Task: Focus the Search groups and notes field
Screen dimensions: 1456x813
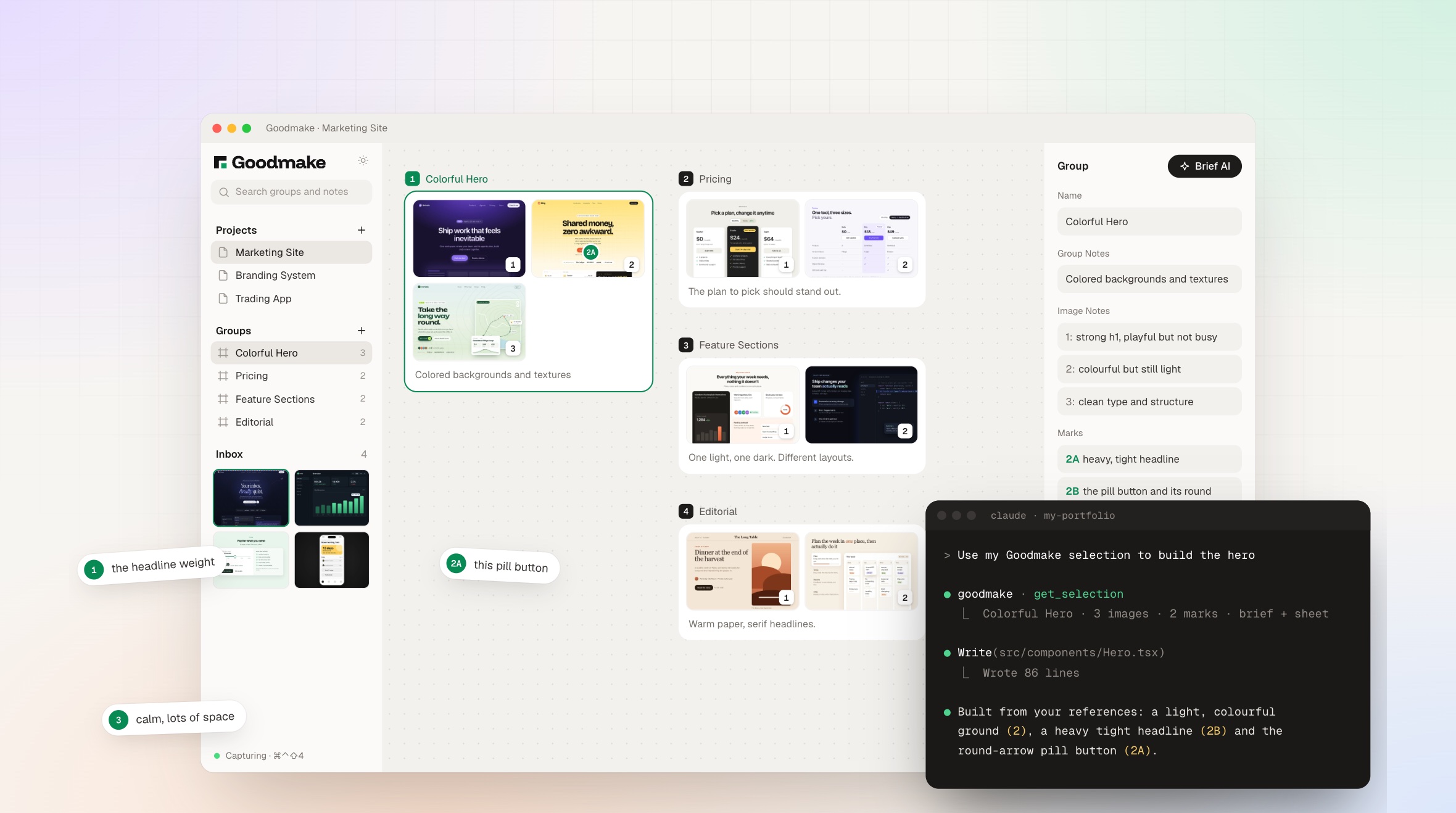Action: point(291,192)
